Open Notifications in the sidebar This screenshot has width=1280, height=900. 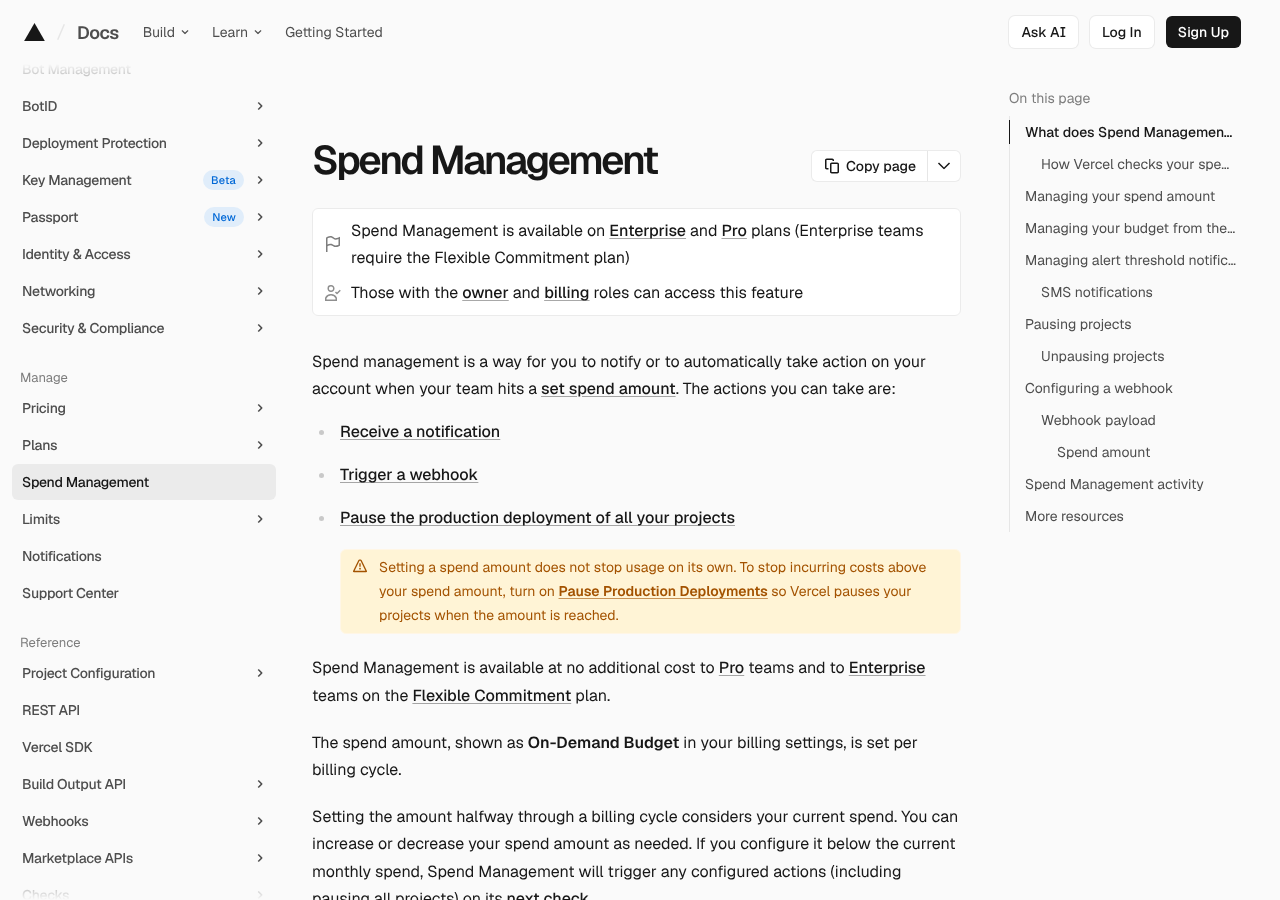click(144, 556)
